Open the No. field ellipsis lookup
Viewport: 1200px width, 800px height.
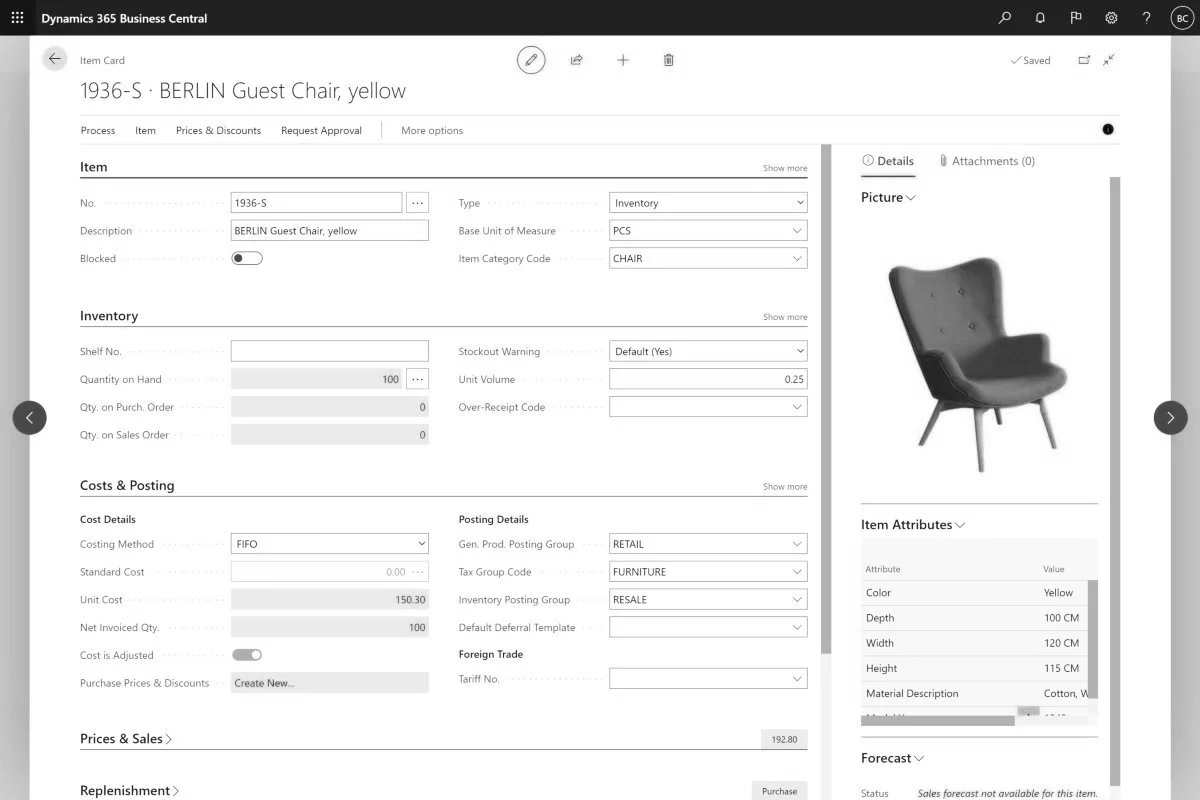(418, 203)
